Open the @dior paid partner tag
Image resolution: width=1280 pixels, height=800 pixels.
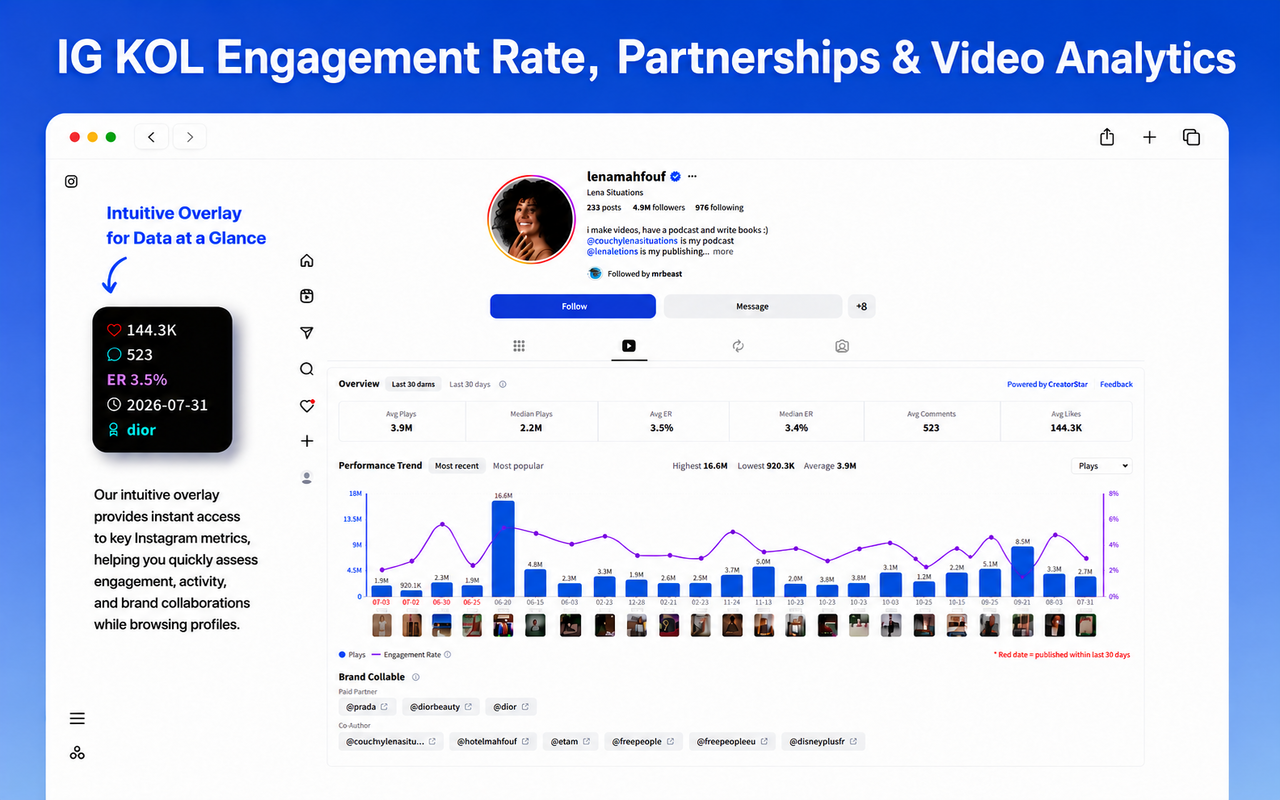(x=511, y=707)
